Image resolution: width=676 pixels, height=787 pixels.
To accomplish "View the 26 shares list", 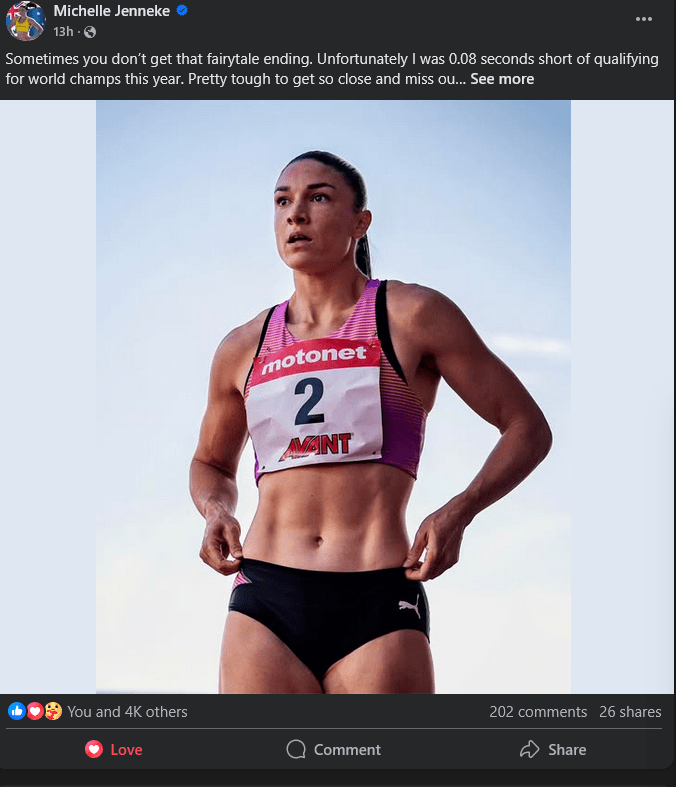I will [x=630, y=712].
